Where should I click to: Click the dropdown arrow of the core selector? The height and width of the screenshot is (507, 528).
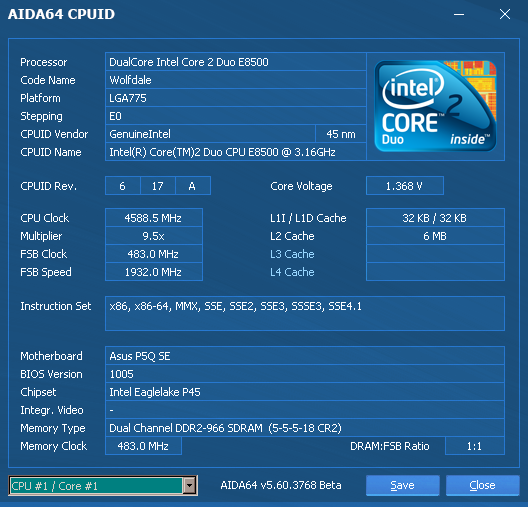tap(190, 486)
